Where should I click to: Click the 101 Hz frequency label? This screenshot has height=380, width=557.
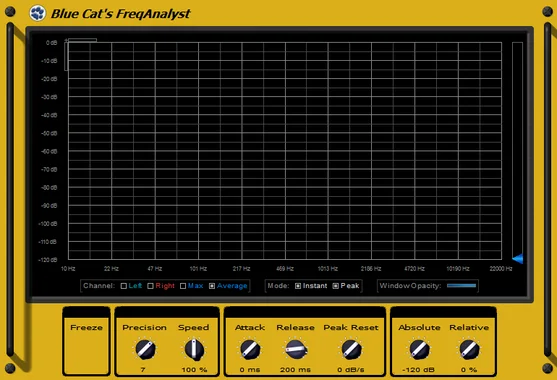pyautogui.click(x=198, y=269)
